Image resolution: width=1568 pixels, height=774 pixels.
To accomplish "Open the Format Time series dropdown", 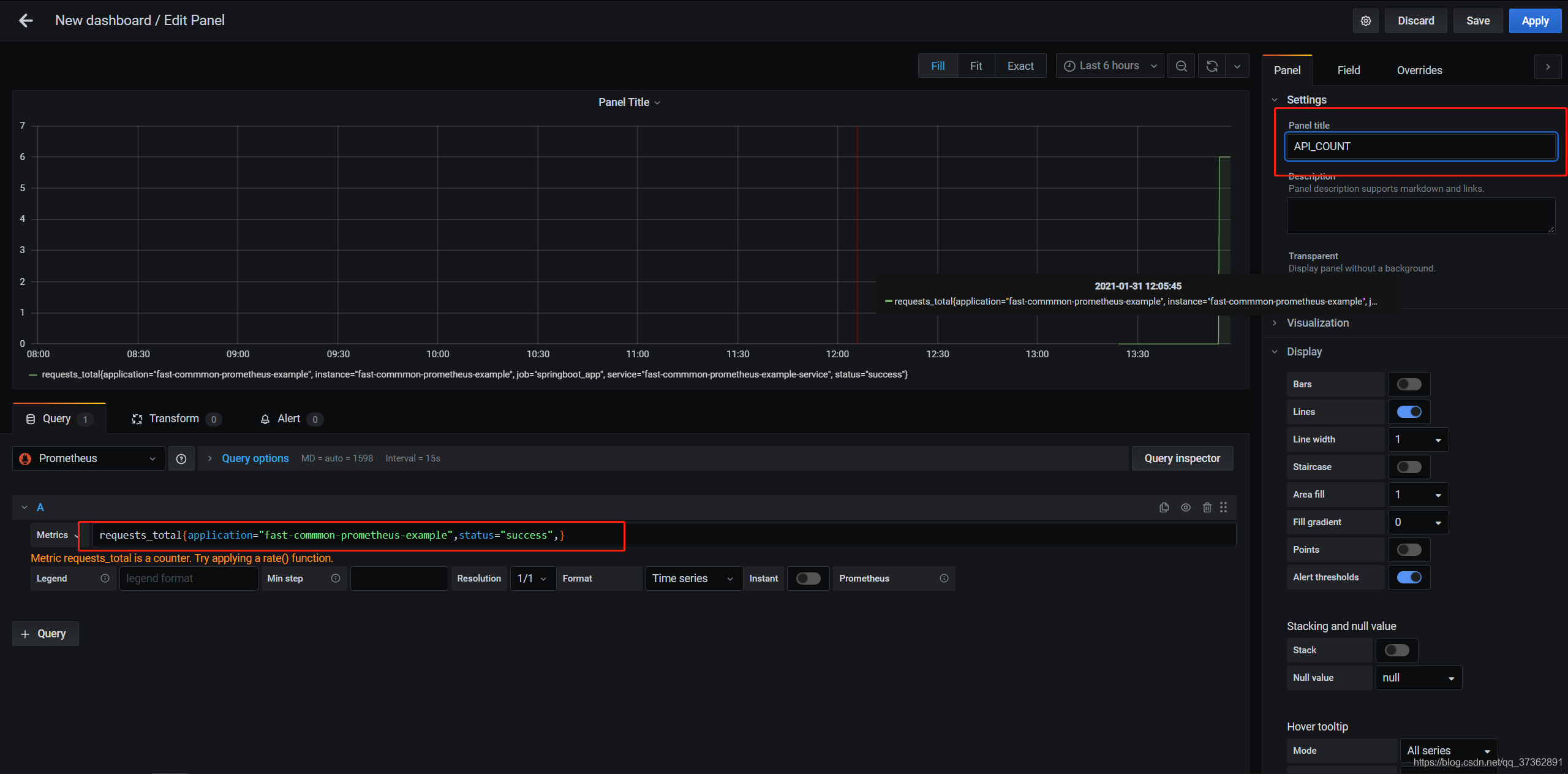I will pyautogui.click(x=693, y=579).
